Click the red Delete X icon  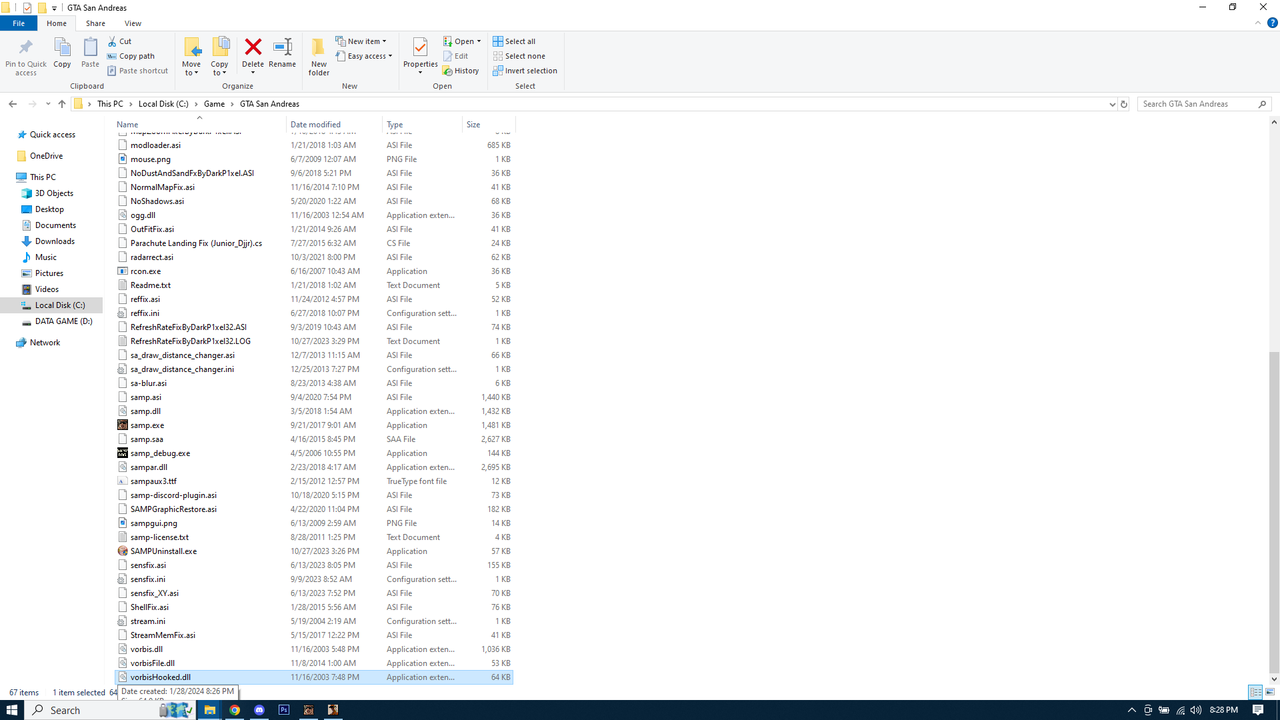click(x=253, y=47)
